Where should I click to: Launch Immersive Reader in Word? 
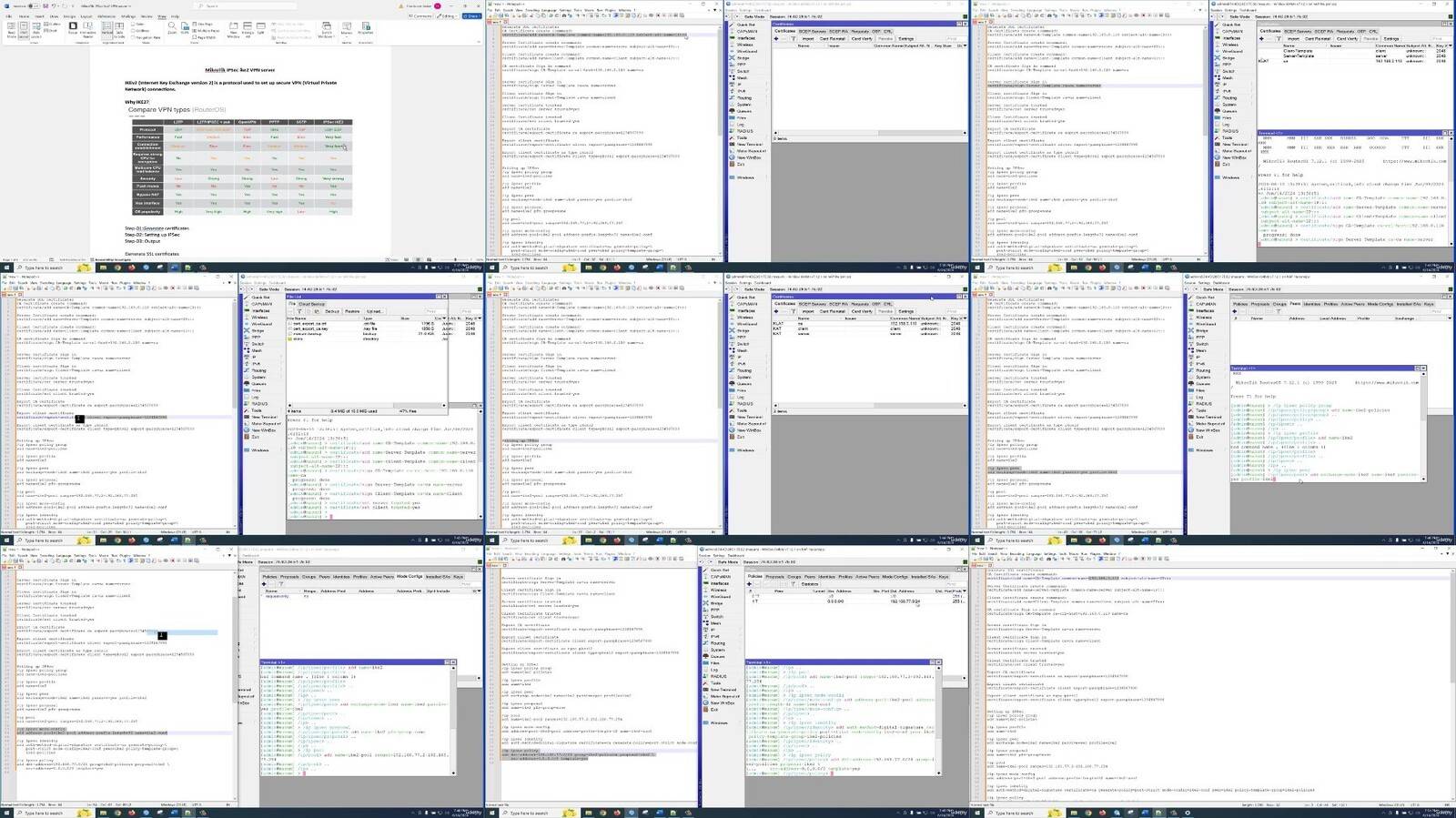[88, 30]
